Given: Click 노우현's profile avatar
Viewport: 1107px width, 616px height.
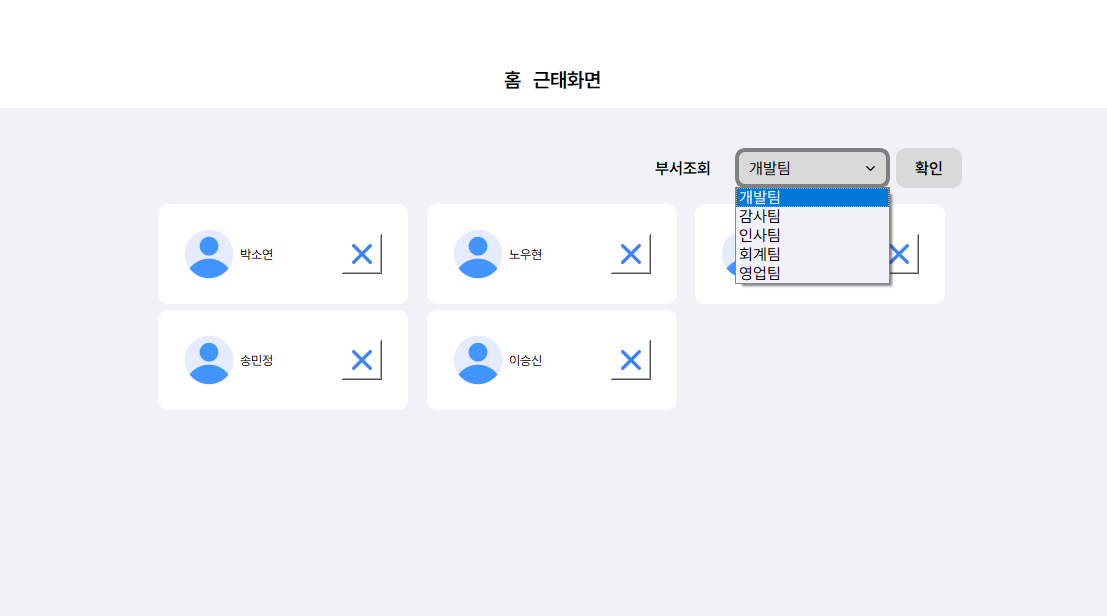Looking at the screenshot, I should coord(478,254).
